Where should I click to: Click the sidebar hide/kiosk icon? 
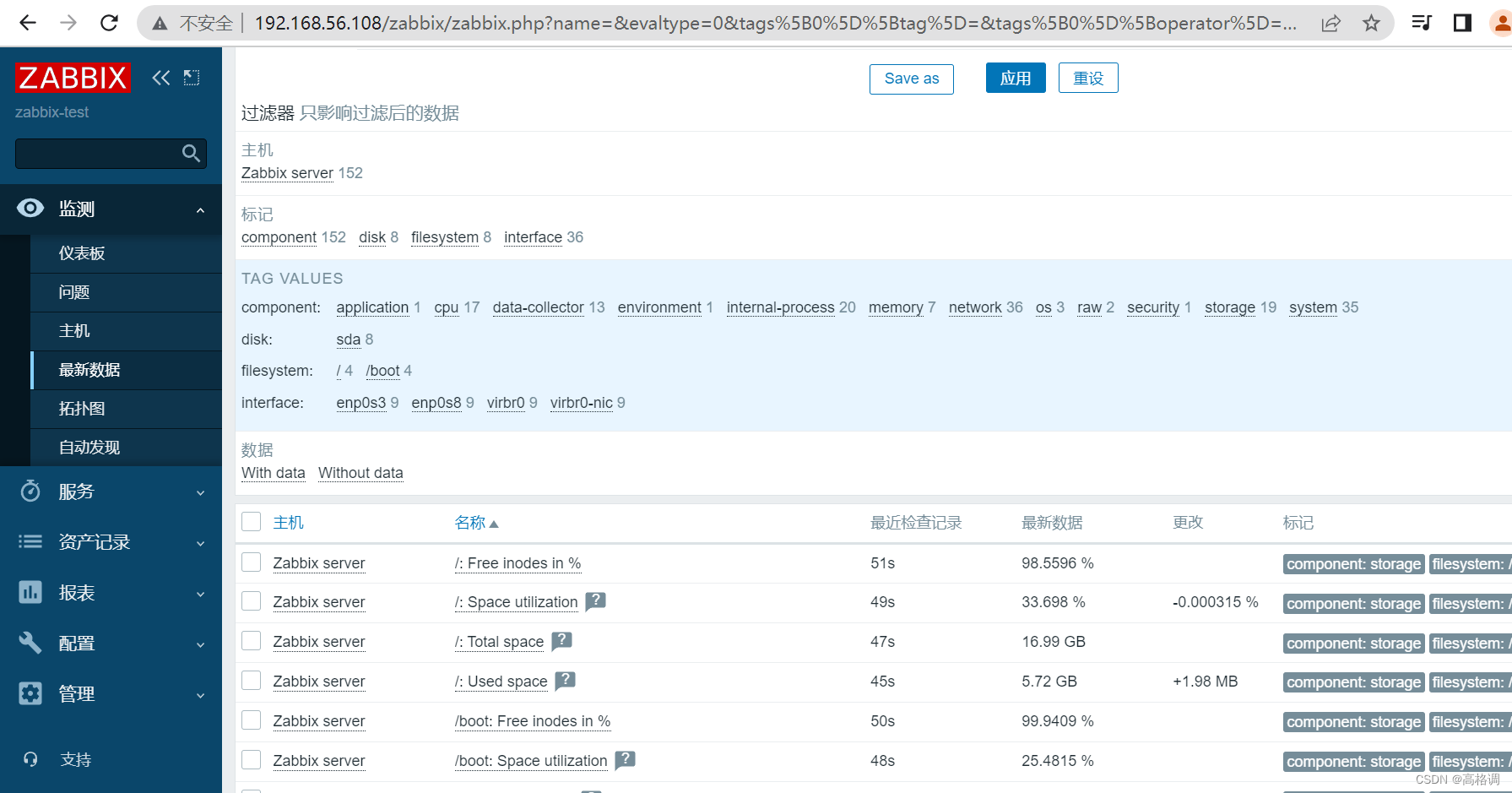[192, 78]
